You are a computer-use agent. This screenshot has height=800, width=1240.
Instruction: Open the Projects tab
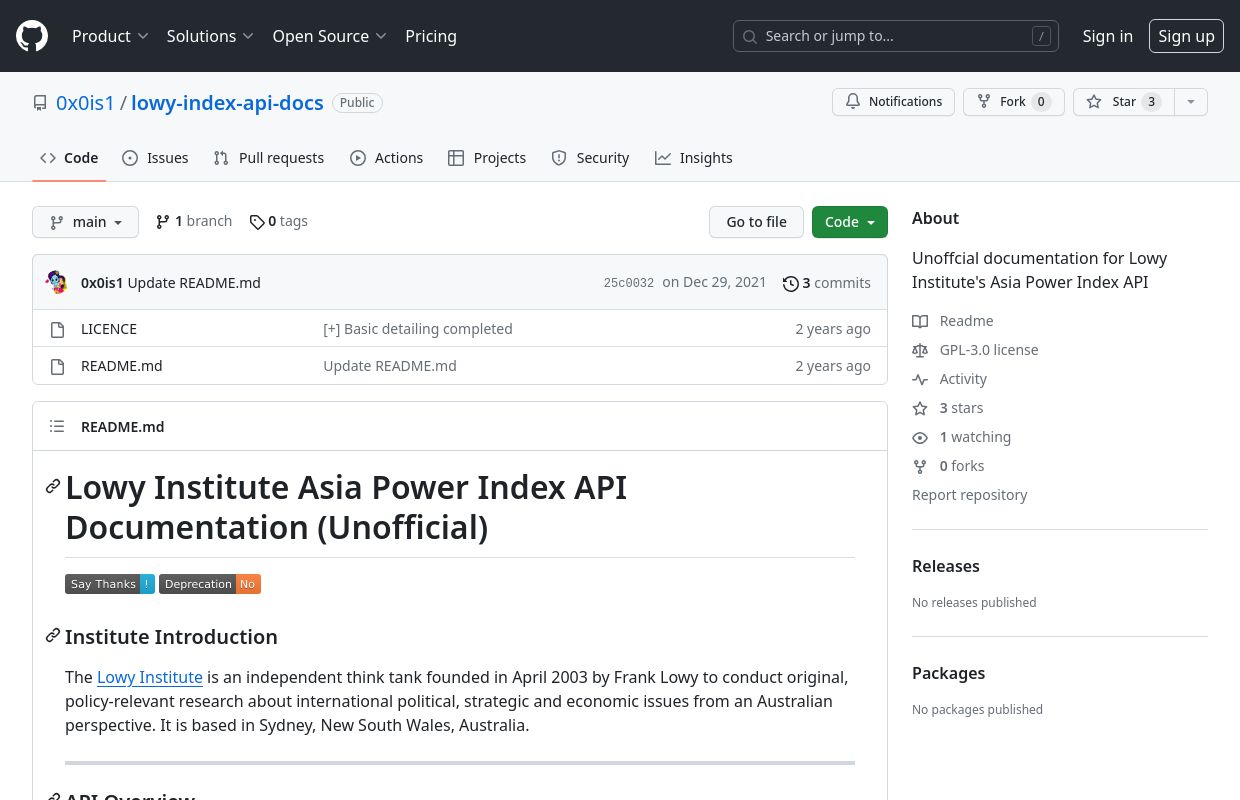(487, 158)
